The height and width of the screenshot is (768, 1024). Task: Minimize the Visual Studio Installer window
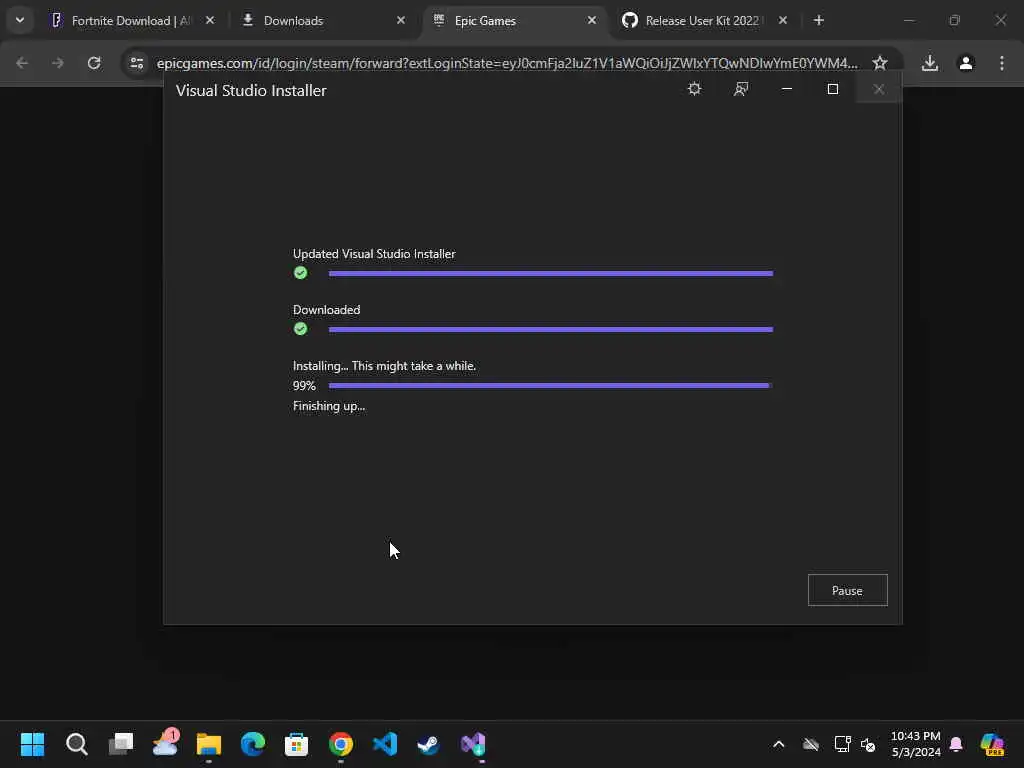pos(786,89)
